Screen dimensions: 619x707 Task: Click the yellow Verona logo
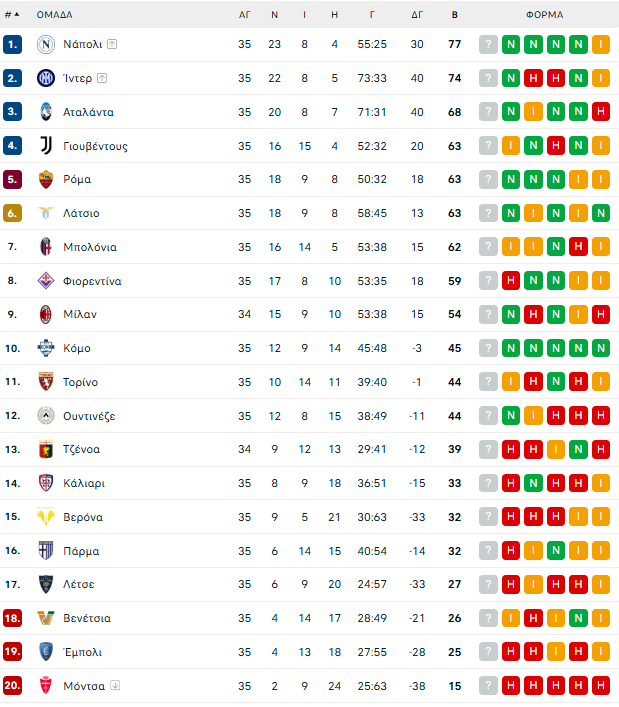pyautogui.click(x=45, y=517)
